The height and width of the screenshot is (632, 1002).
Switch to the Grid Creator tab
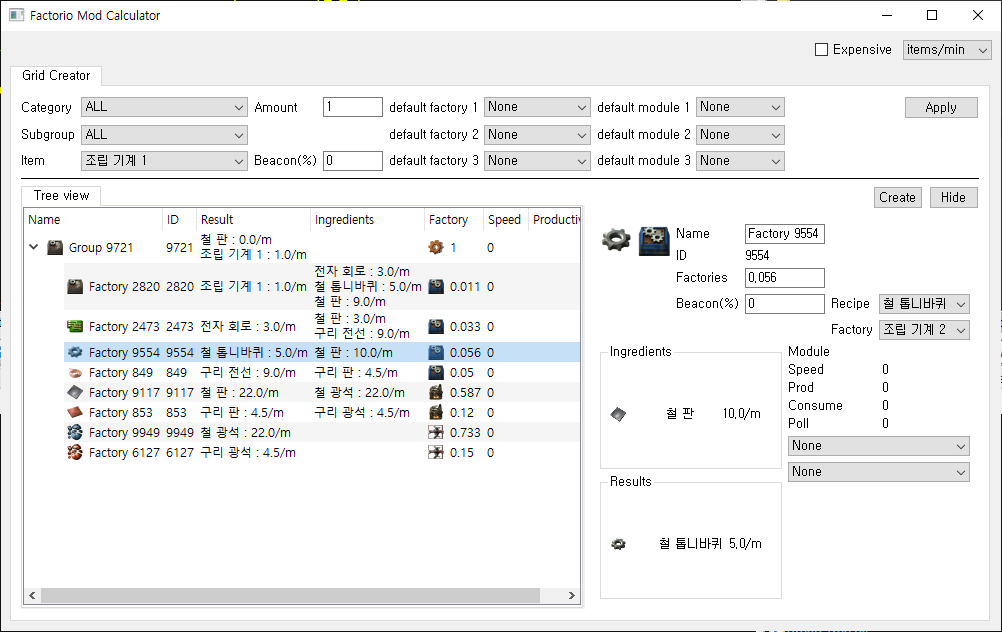pyautogui.click(x=56, y=75)
